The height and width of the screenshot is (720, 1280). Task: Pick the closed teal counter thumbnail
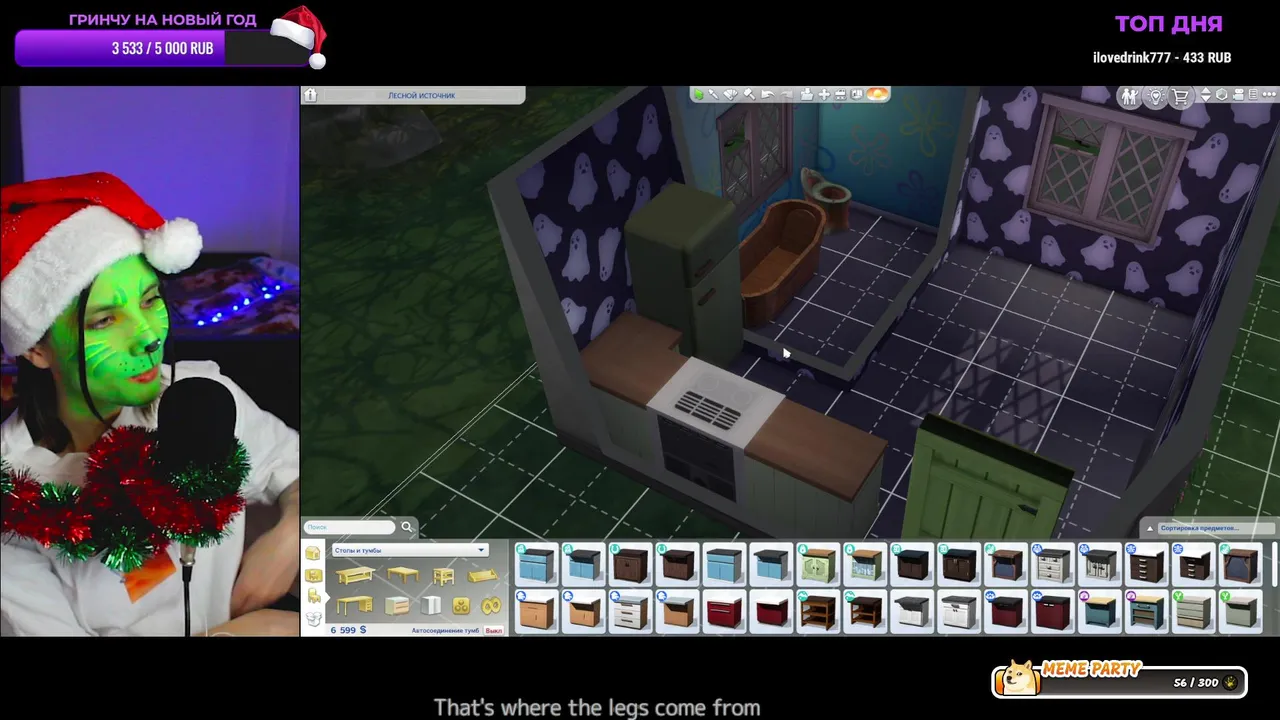[1100, 611]
